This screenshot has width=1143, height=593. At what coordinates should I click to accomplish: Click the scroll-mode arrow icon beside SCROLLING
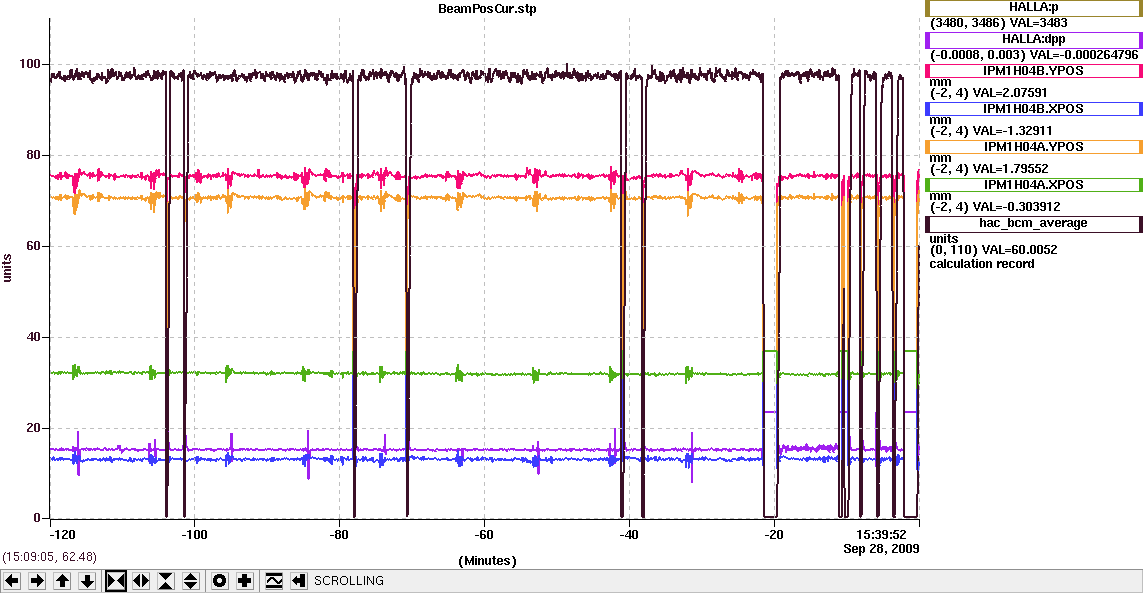(x=298, y=581)
